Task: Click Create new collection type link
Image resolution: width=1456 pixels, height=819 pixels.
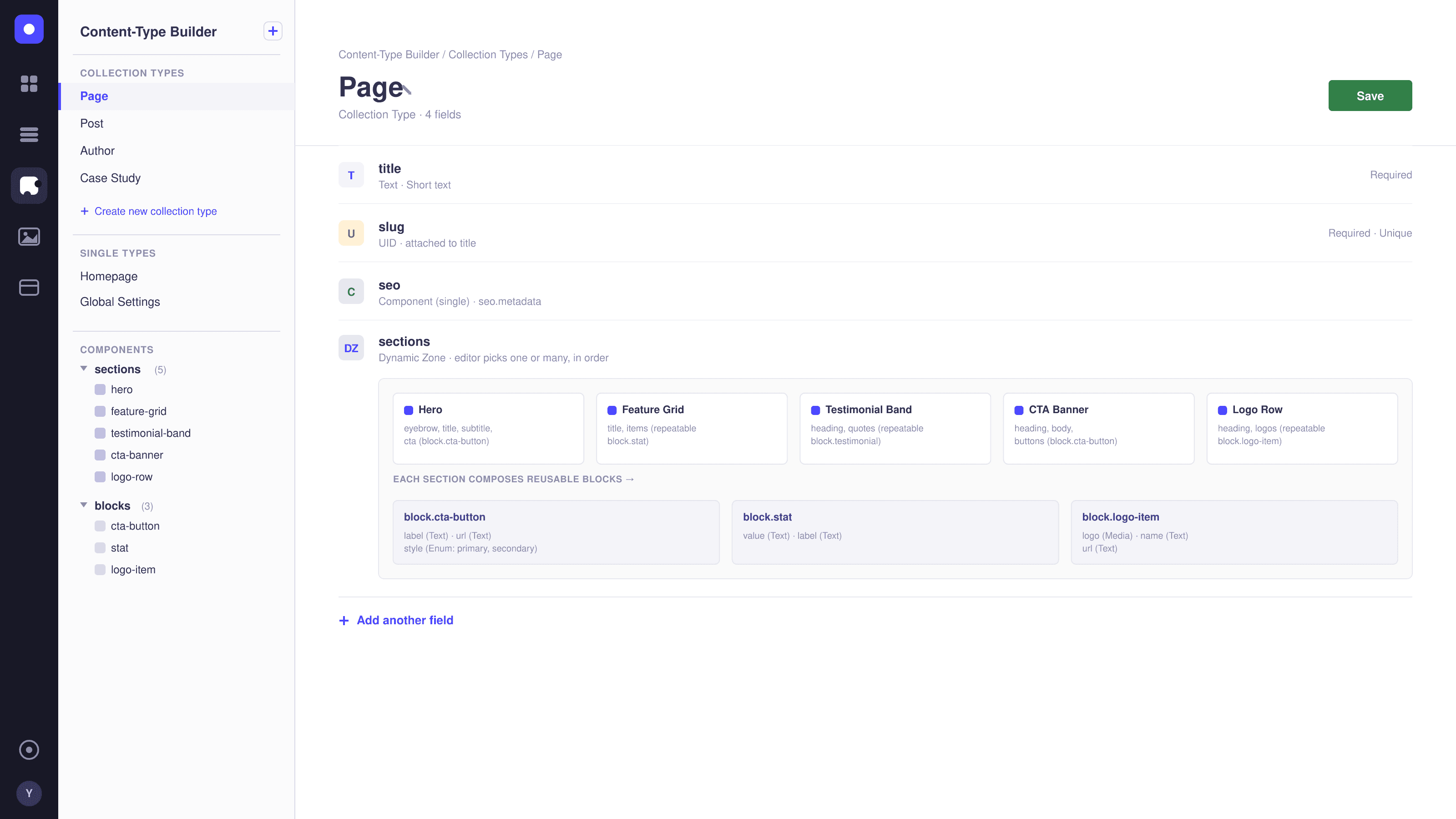Action: [149, 211]
